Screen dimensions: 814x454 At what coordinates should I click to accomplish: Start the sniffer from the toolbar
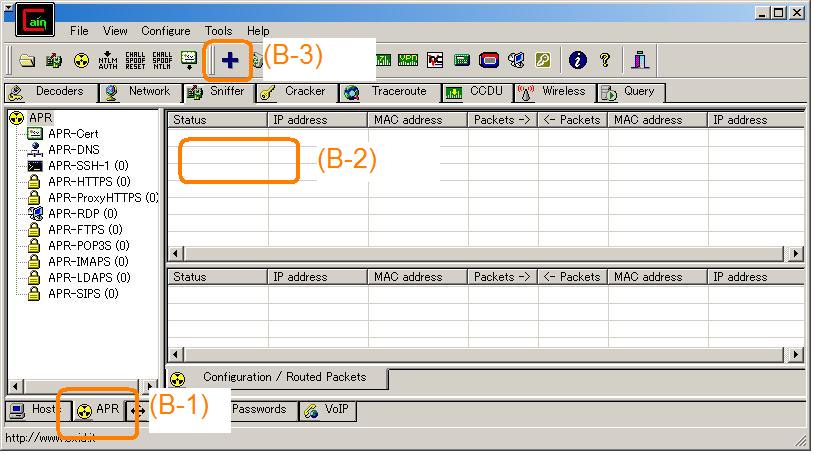[x=54, y=61]
